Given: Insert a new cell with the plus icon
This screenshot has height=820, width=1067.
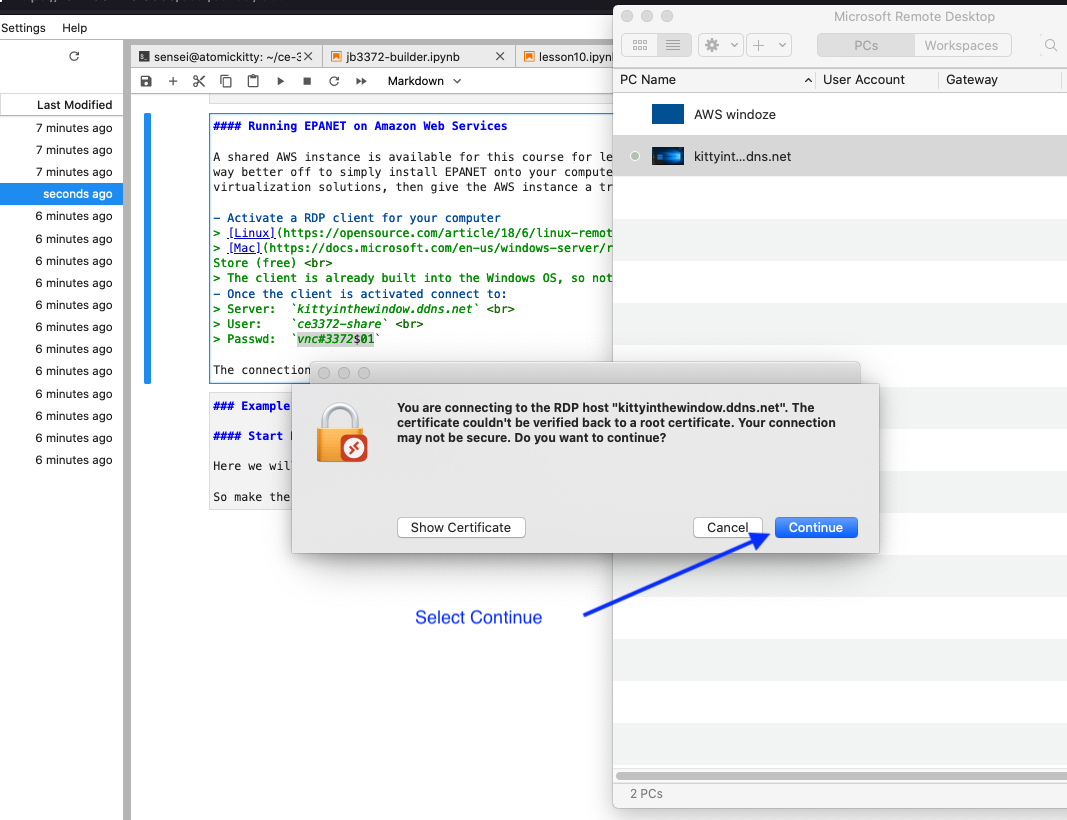Looking at the screenshot, I should point(173,81).
